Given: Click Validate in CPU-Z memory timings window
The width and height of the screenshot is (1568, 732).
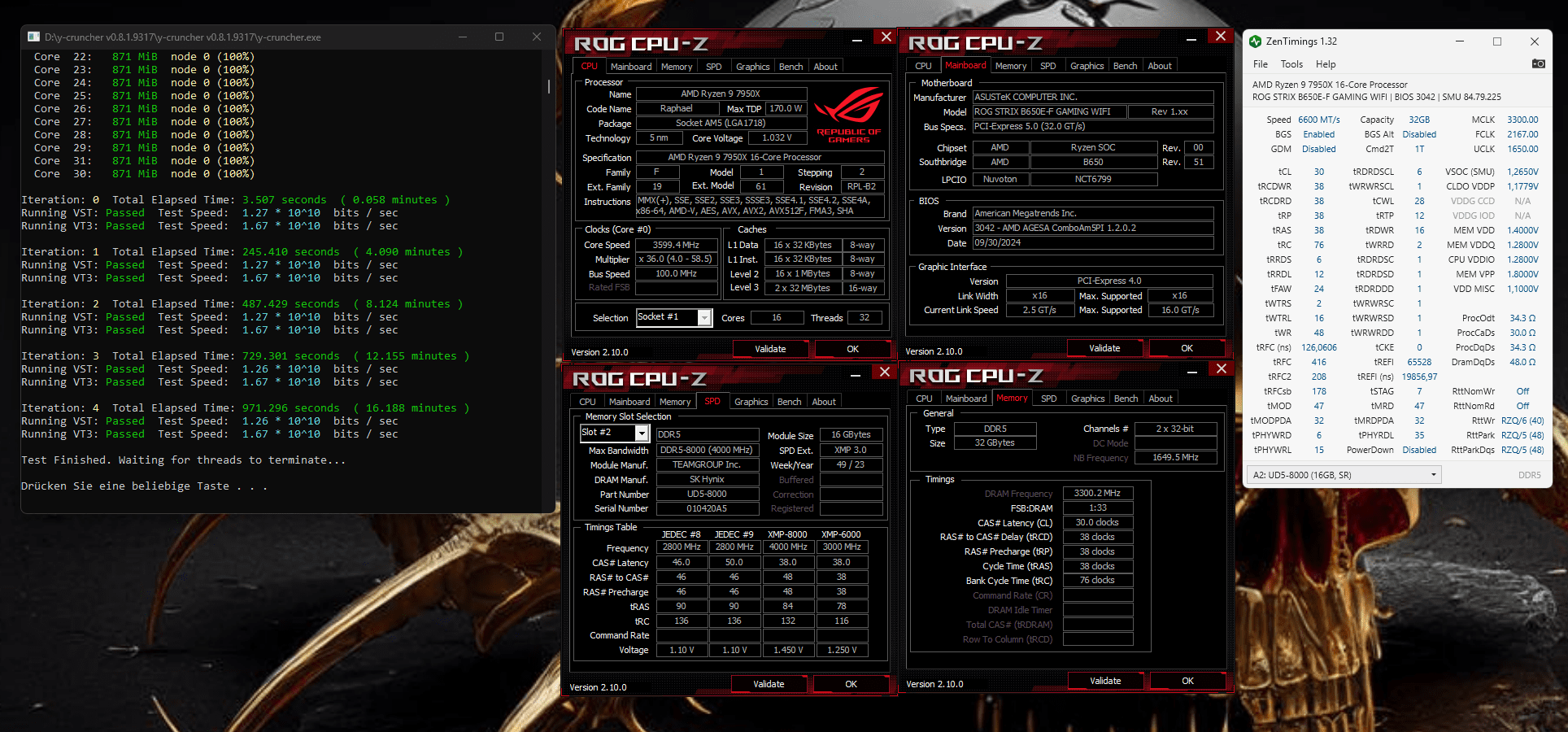Looking at the screenshot, I should (x=1105, y=681).
